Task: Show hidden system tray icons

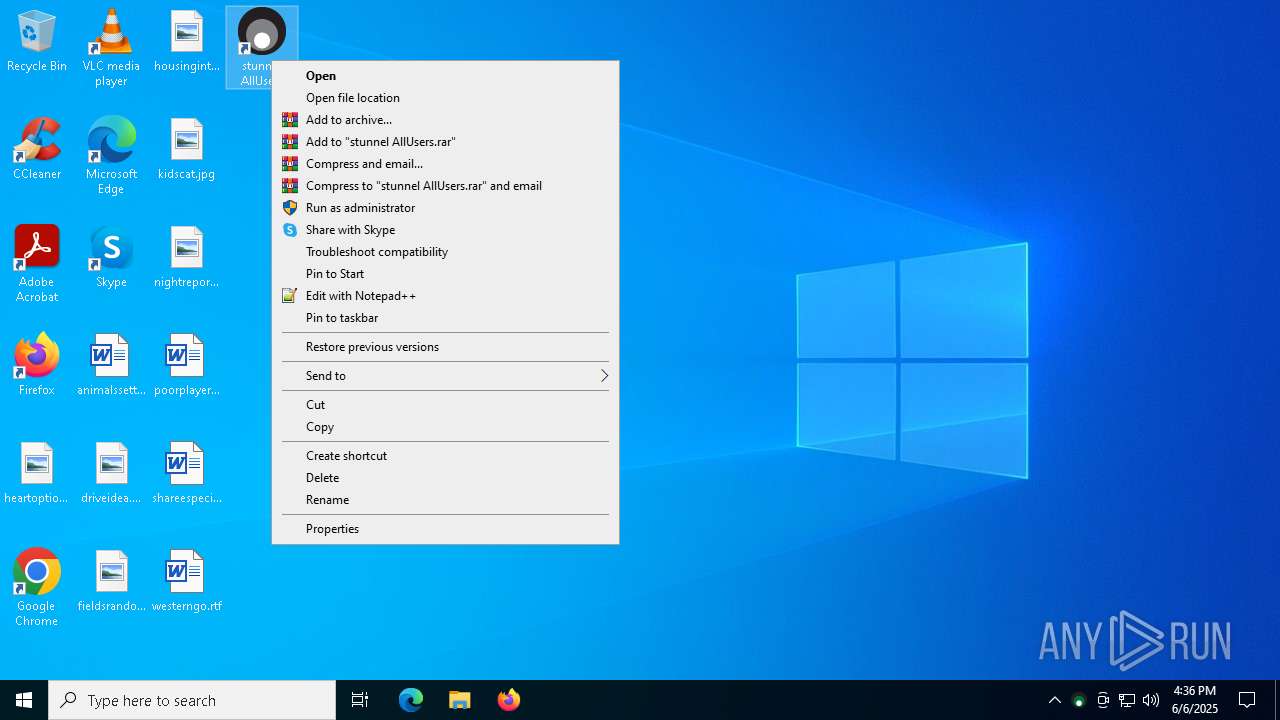Action: [1054, 700]
